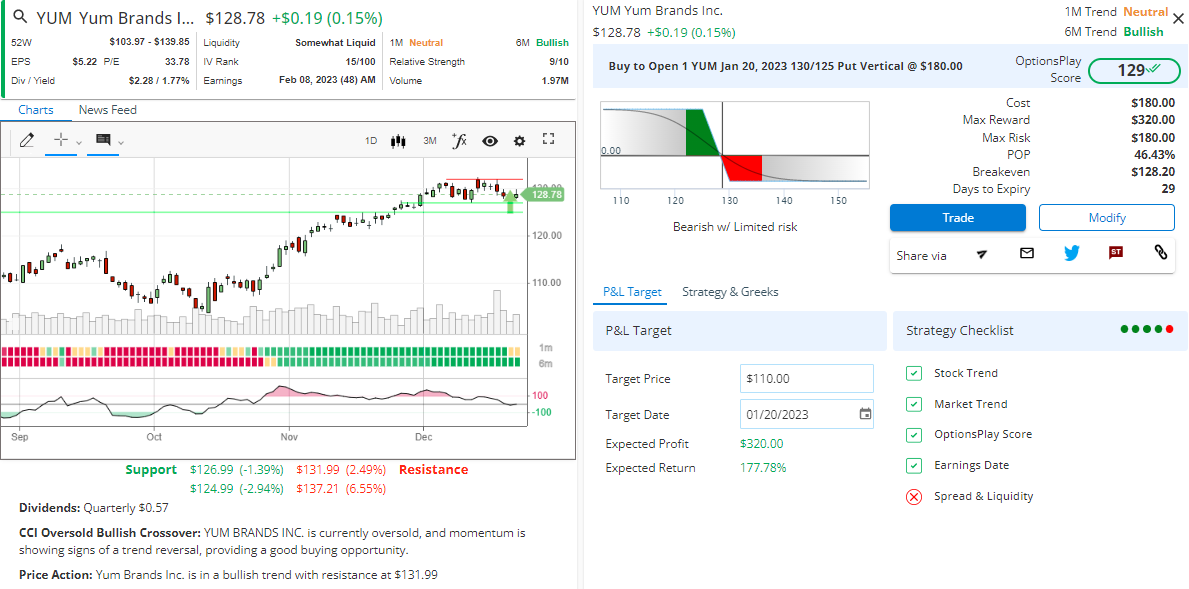Expand the annotation tool dropdown arrow

(x=121, y=142)
